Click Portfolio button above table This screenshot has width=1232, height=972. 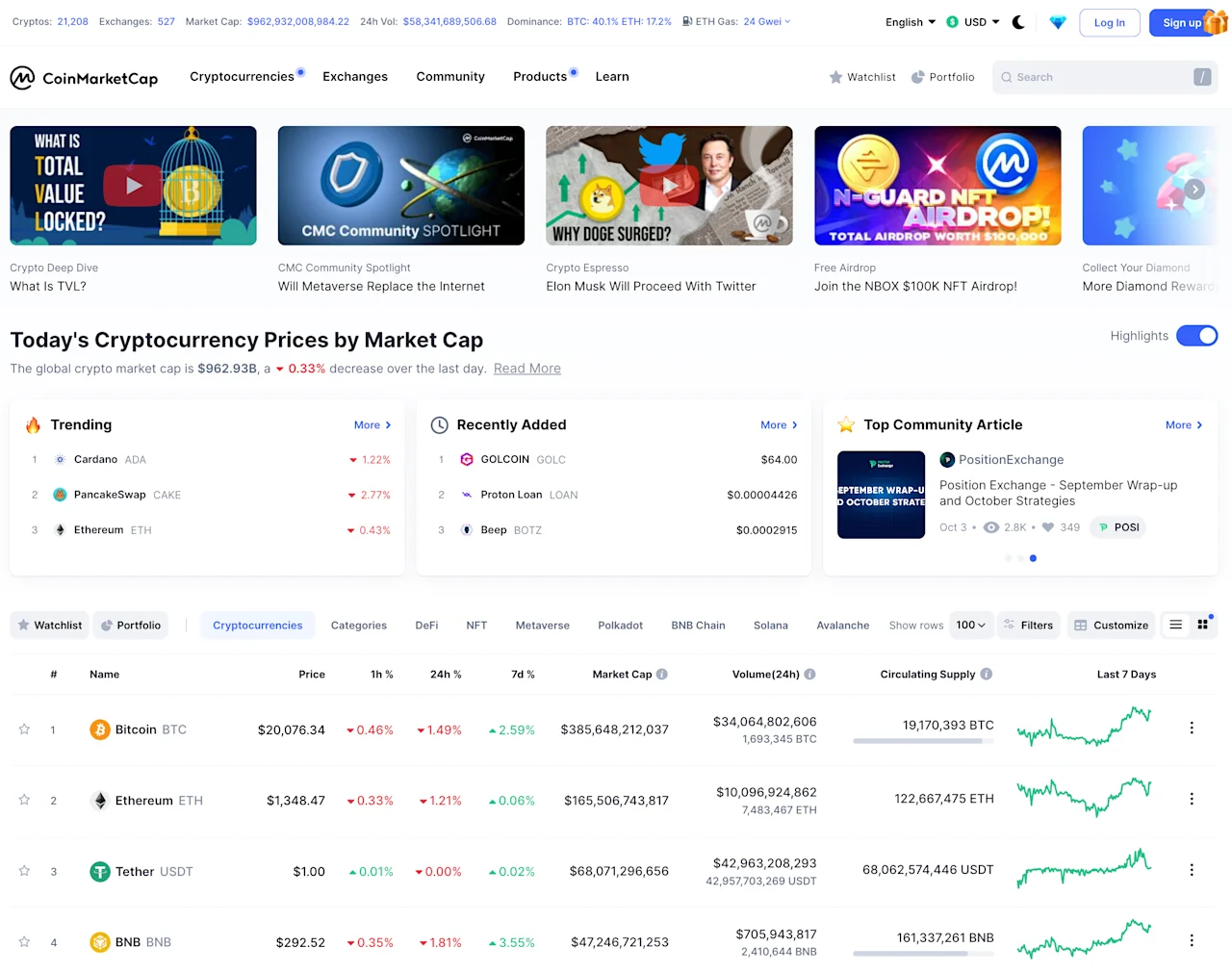coord(131,626)
